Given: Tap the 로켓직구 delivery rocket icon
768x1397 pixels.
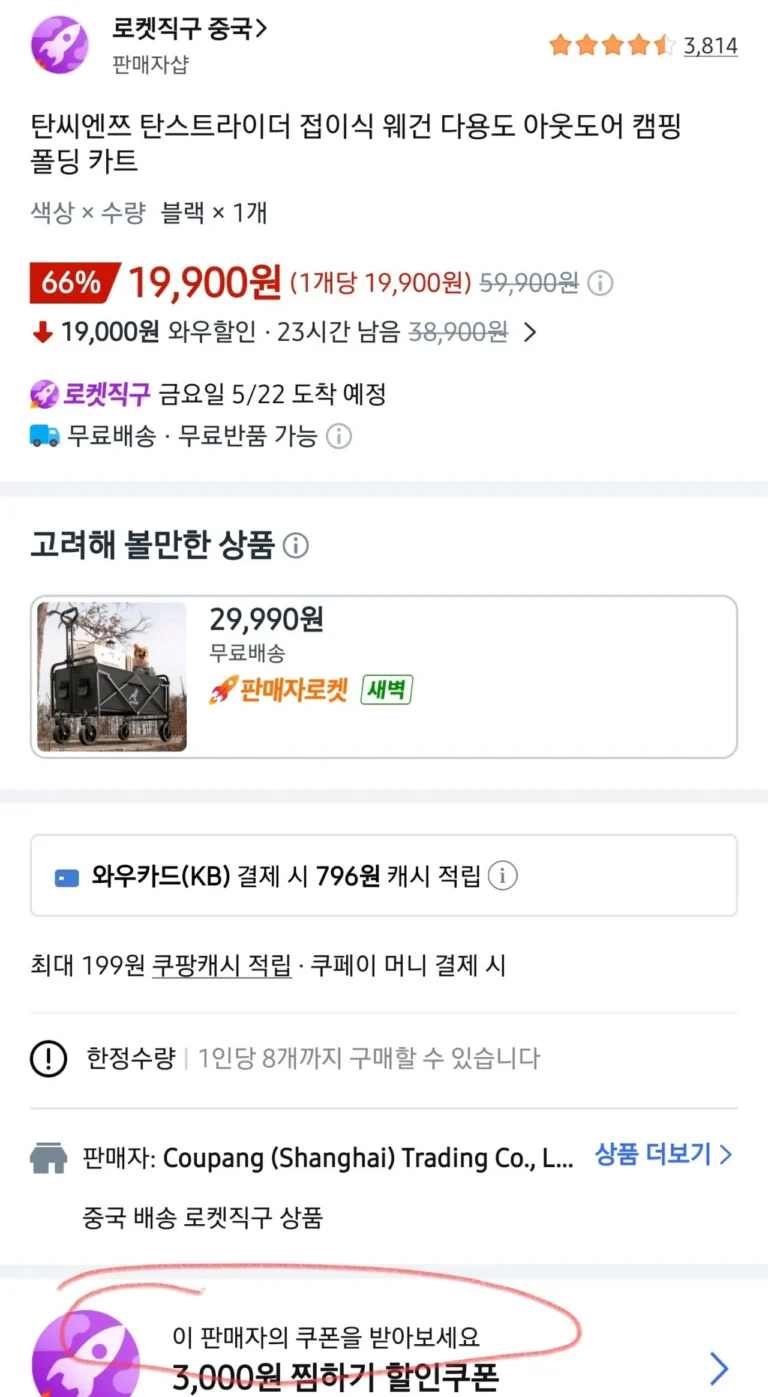Looking at the screenshot, I should (45, 394).
